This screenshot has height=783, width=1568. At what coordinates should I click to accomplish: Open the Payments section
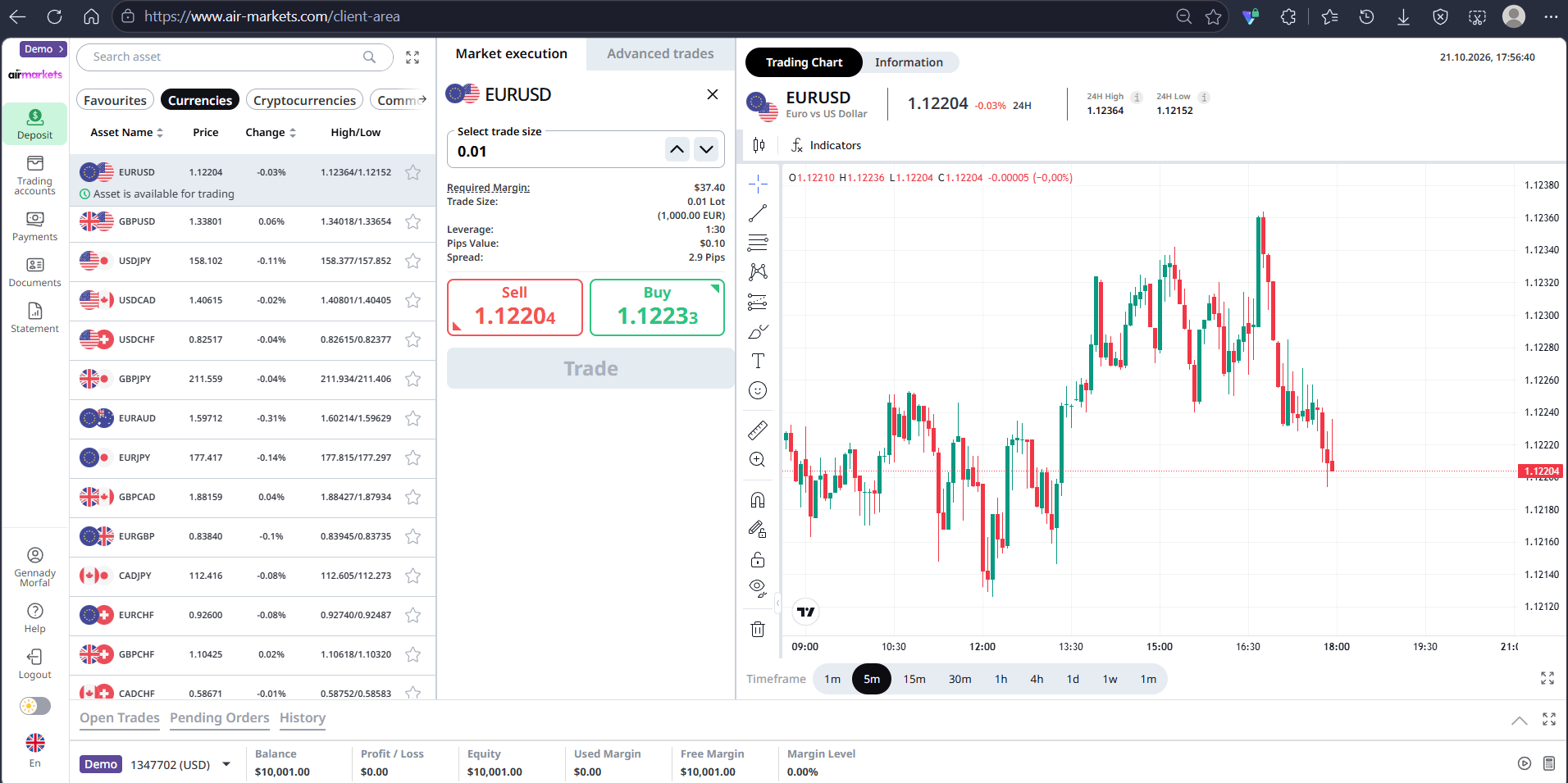coord(34,226)
